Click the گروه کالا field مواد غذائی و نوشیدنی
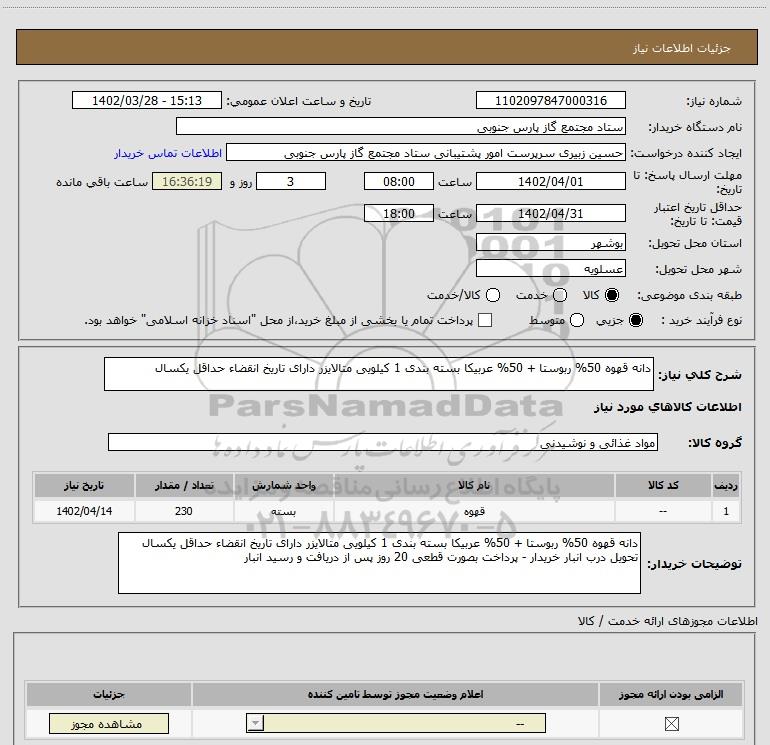 (383, 442)
